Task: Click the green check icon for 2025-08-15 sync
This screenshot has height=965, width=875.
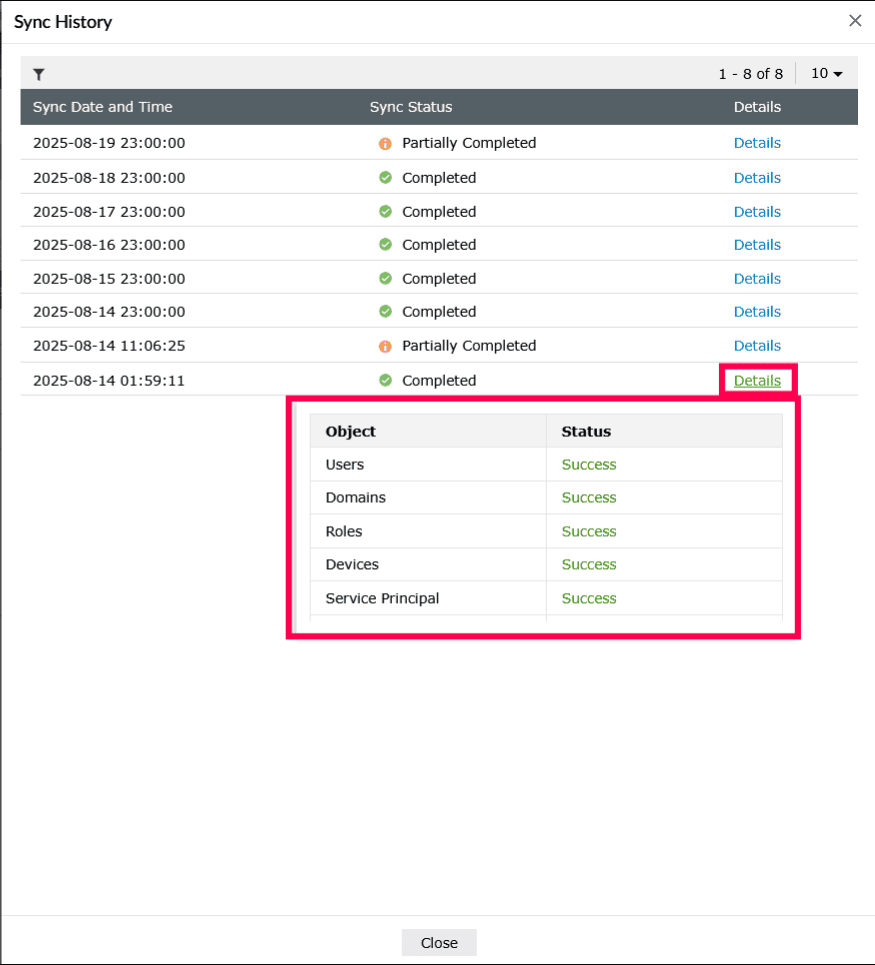Action: (385, 279)
